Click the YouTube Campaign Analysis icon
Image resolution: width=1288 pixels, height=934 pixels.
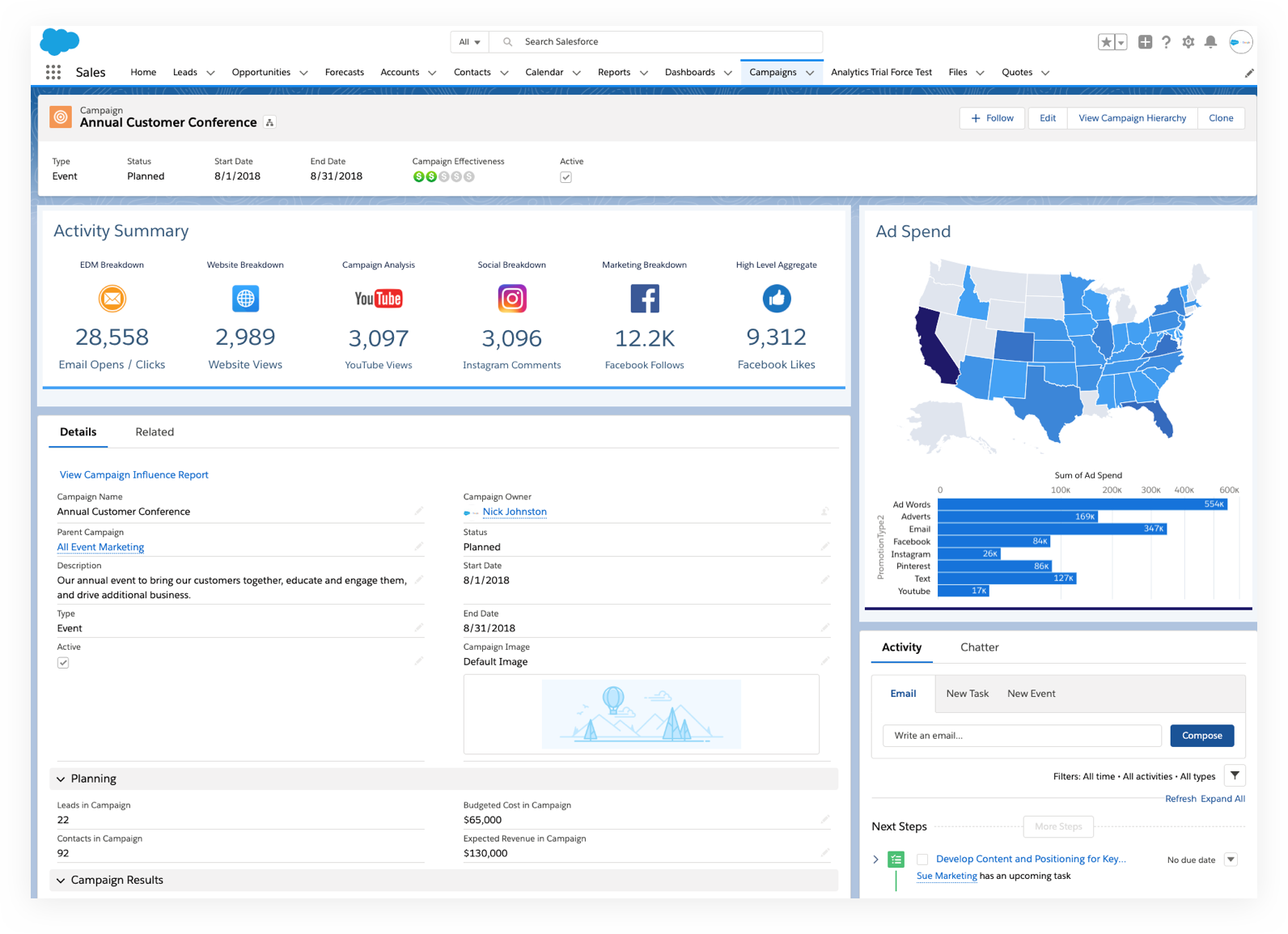[378, 299]
